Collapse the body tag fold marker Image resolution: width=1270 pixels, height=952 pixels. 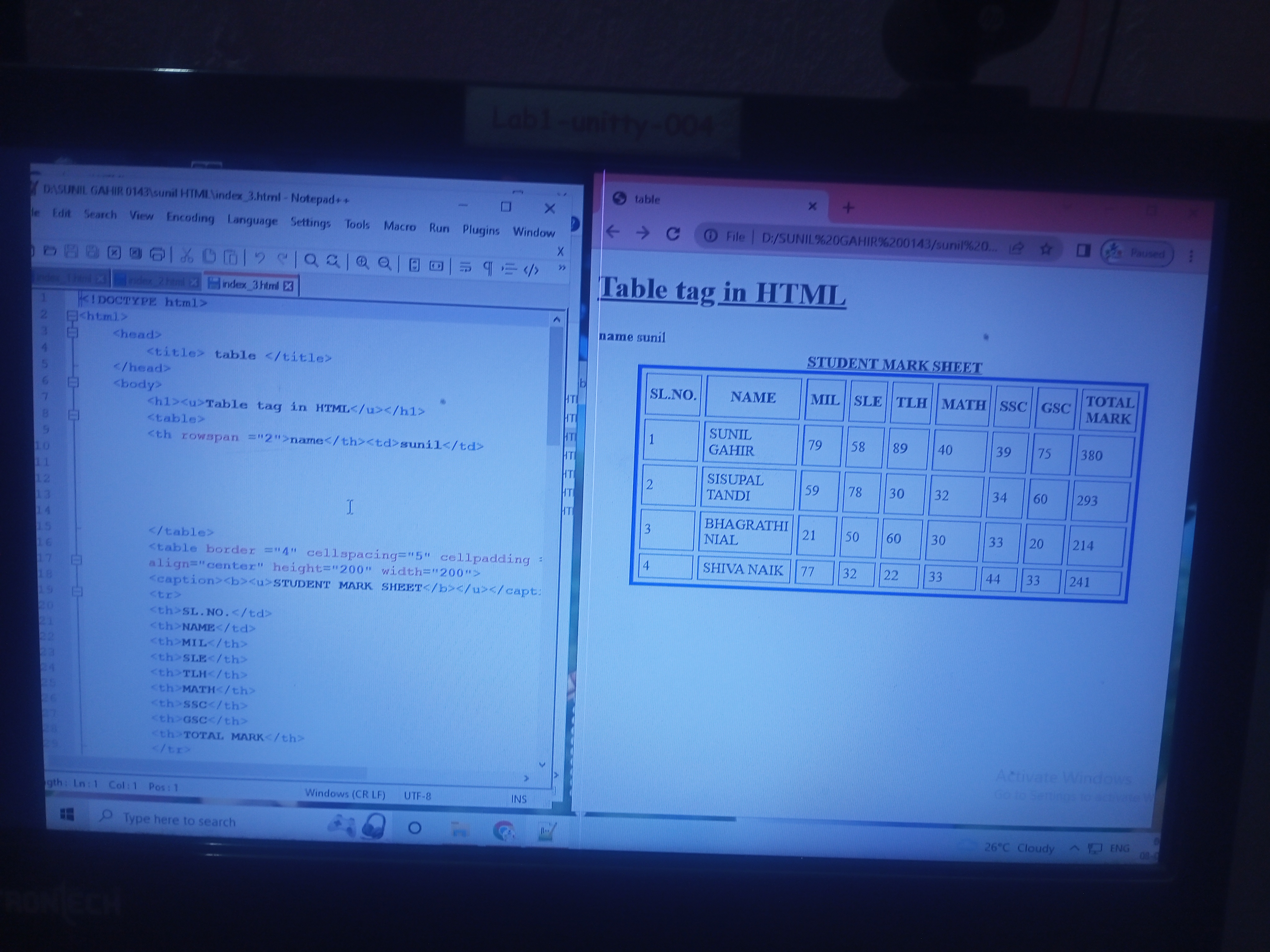point(73,382)
